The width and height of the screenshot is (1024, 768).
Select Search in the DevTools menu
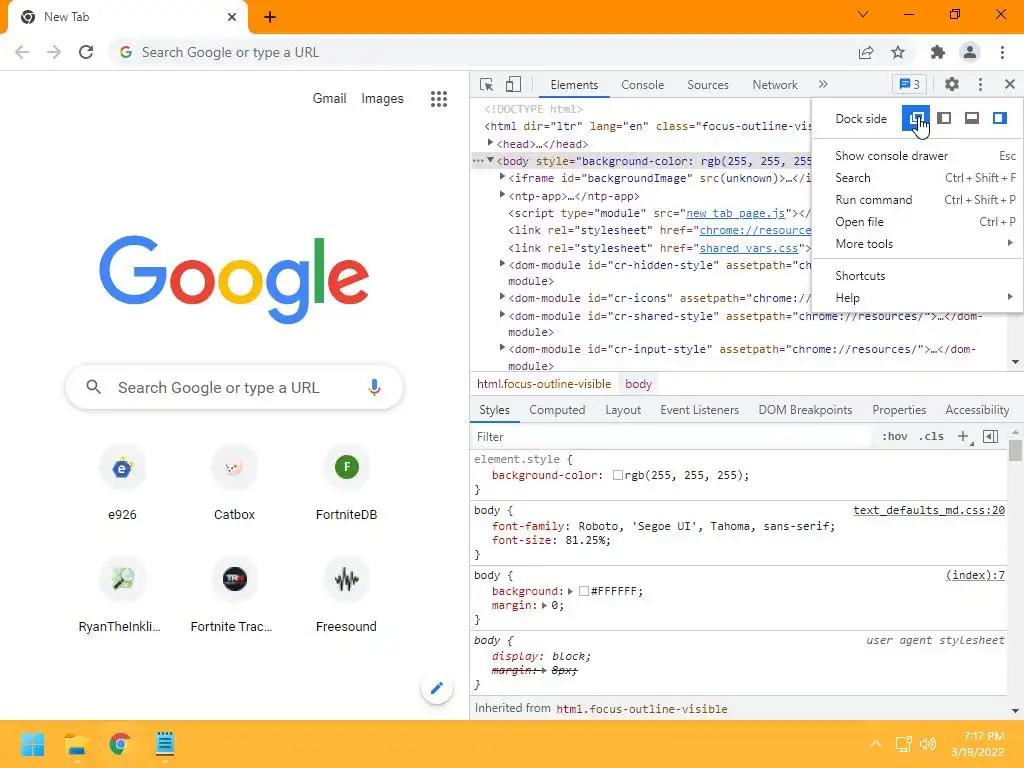pyautogui.click(x=918, y=178)
